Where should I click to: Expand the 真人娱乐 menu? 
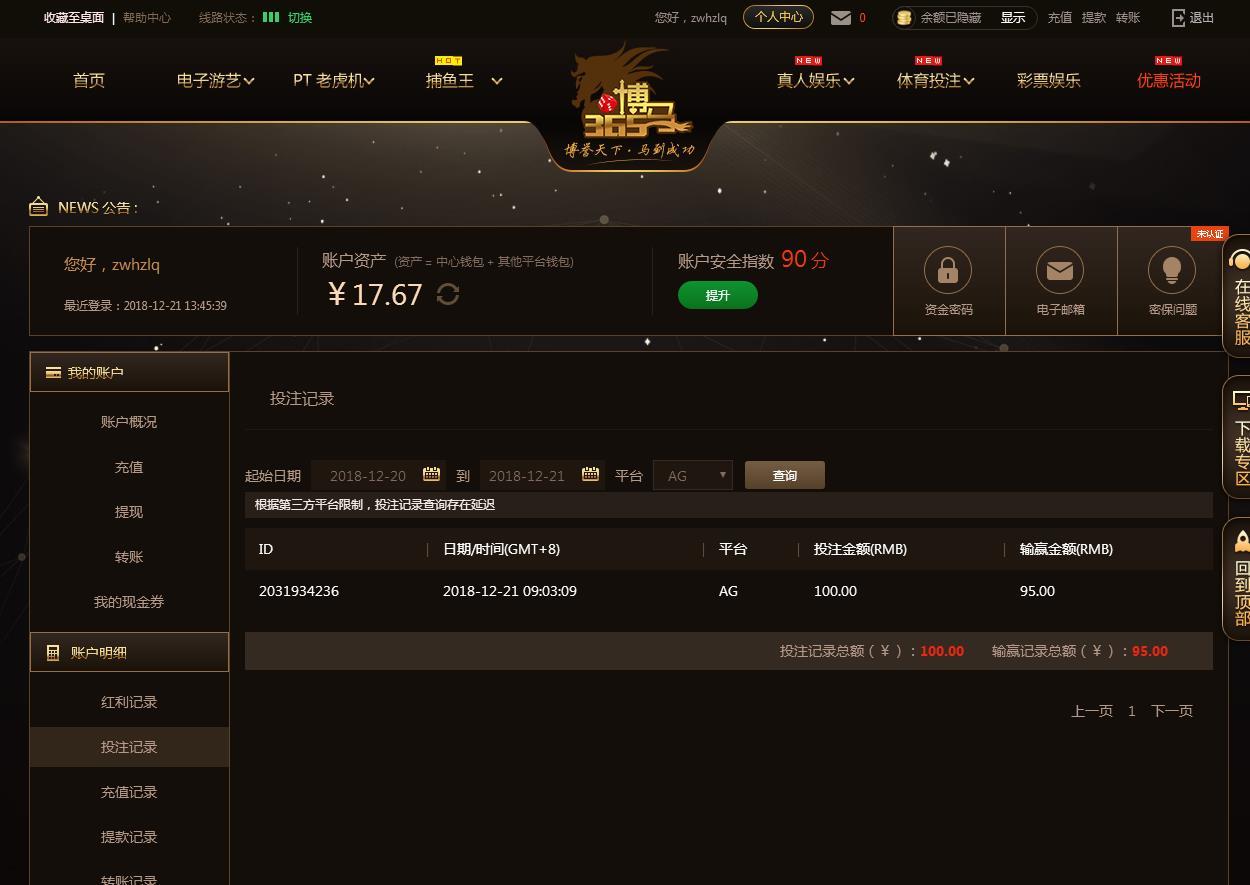pos(815,80)
